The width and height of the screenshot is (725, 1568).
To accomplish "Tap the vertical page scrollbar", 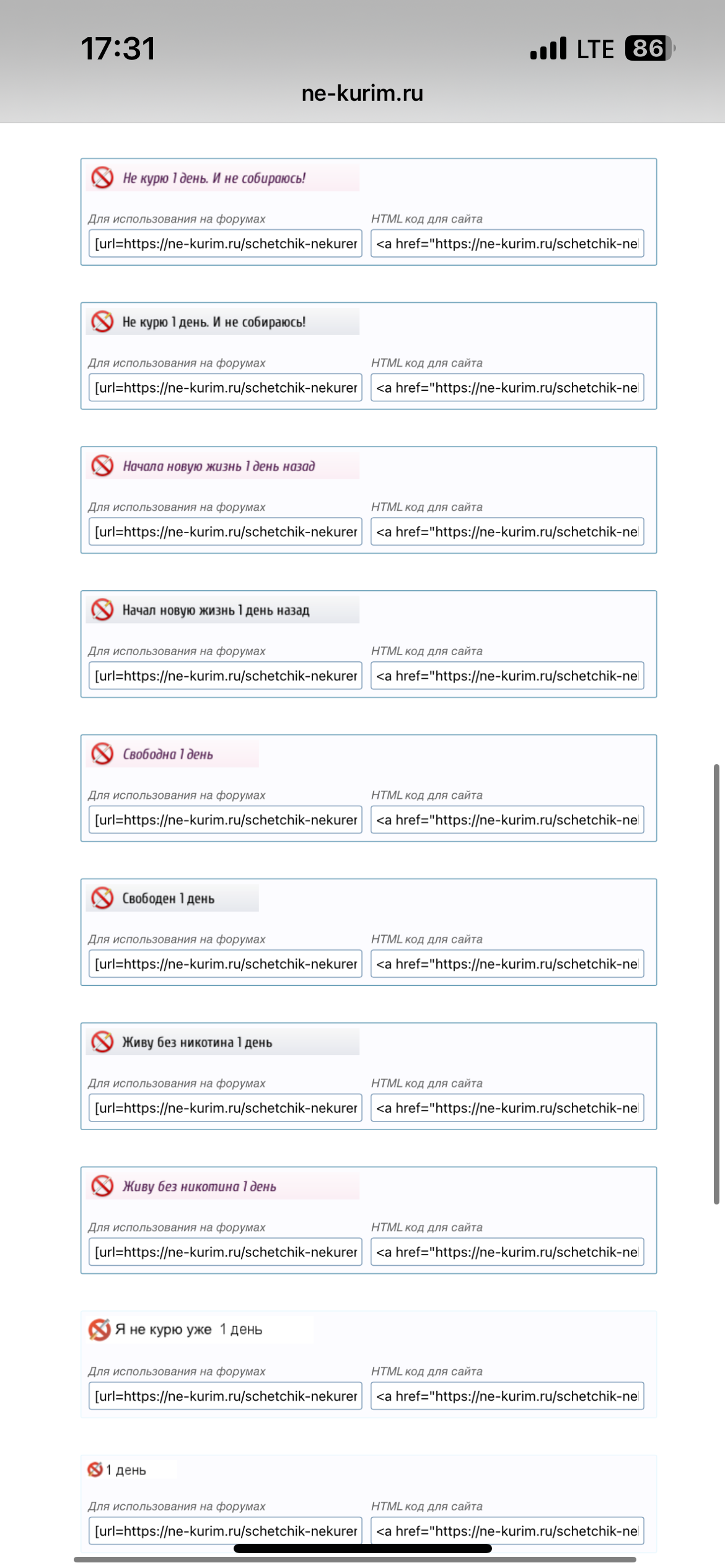I will pyautogui.click(x=716, y=985).
